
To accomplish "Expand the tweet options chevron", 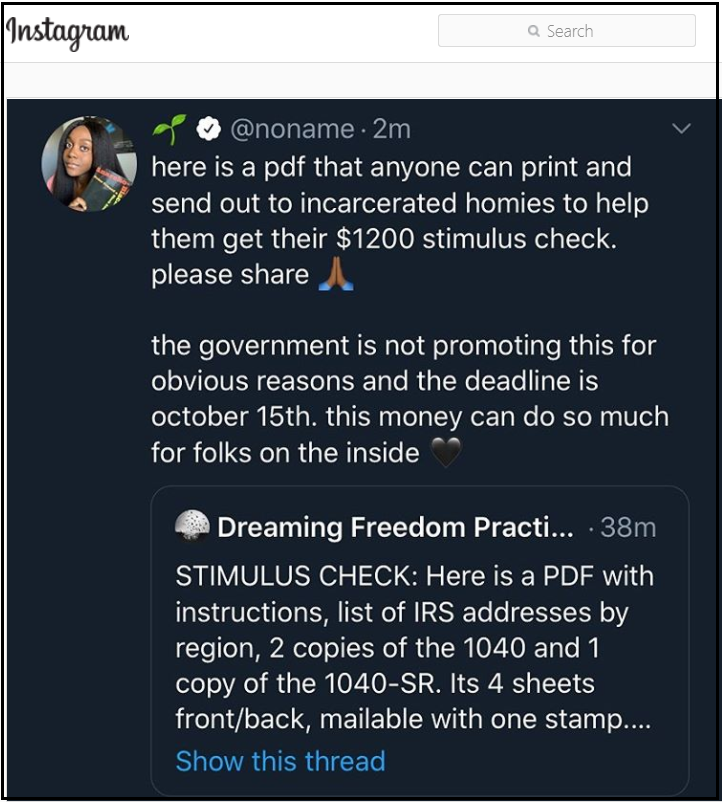I will point(682,128).
